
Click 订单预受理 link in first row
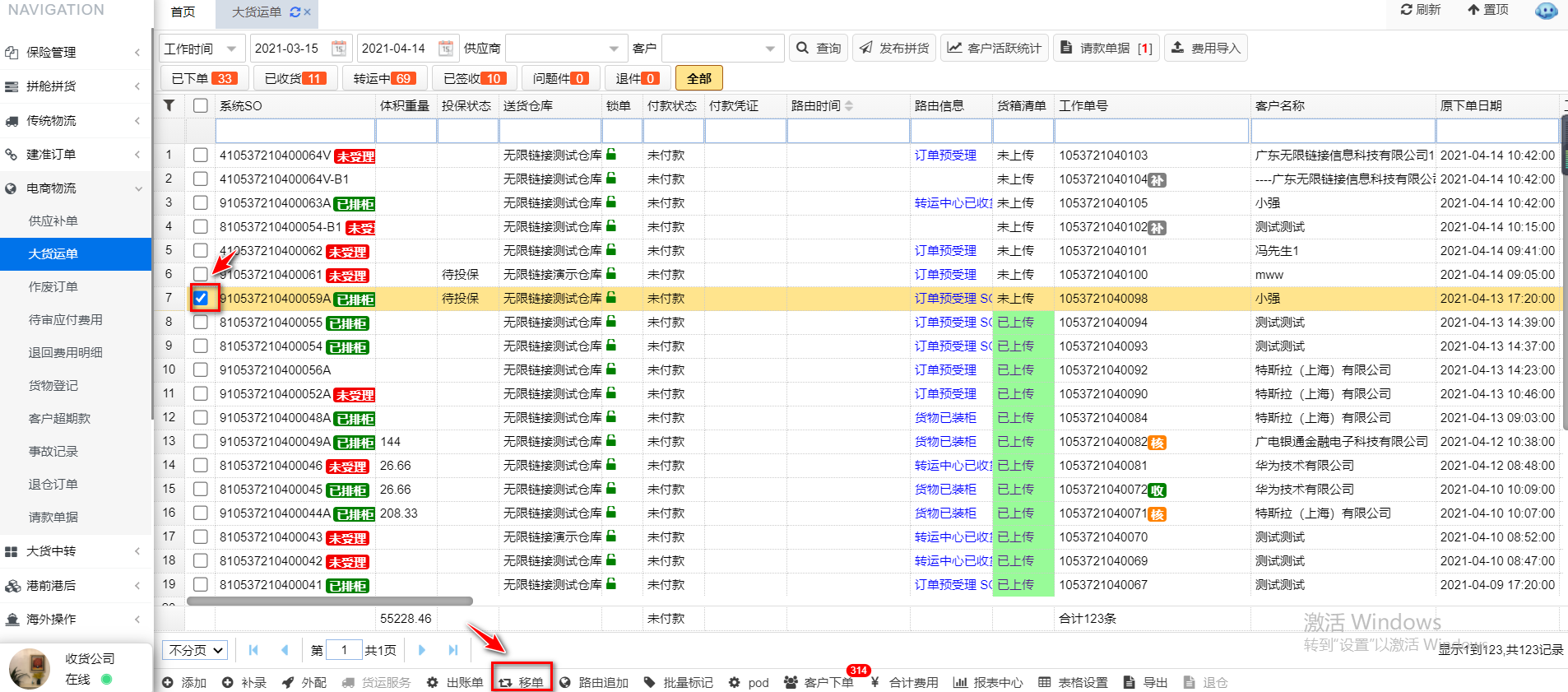[945, 156]
